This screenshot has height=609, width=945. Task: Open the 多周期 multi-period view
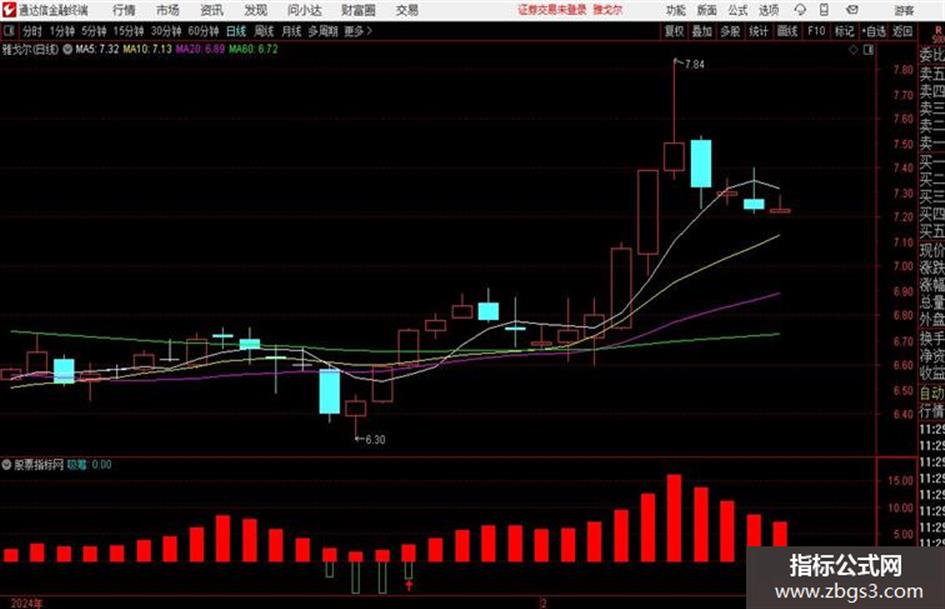click(324, 31)
